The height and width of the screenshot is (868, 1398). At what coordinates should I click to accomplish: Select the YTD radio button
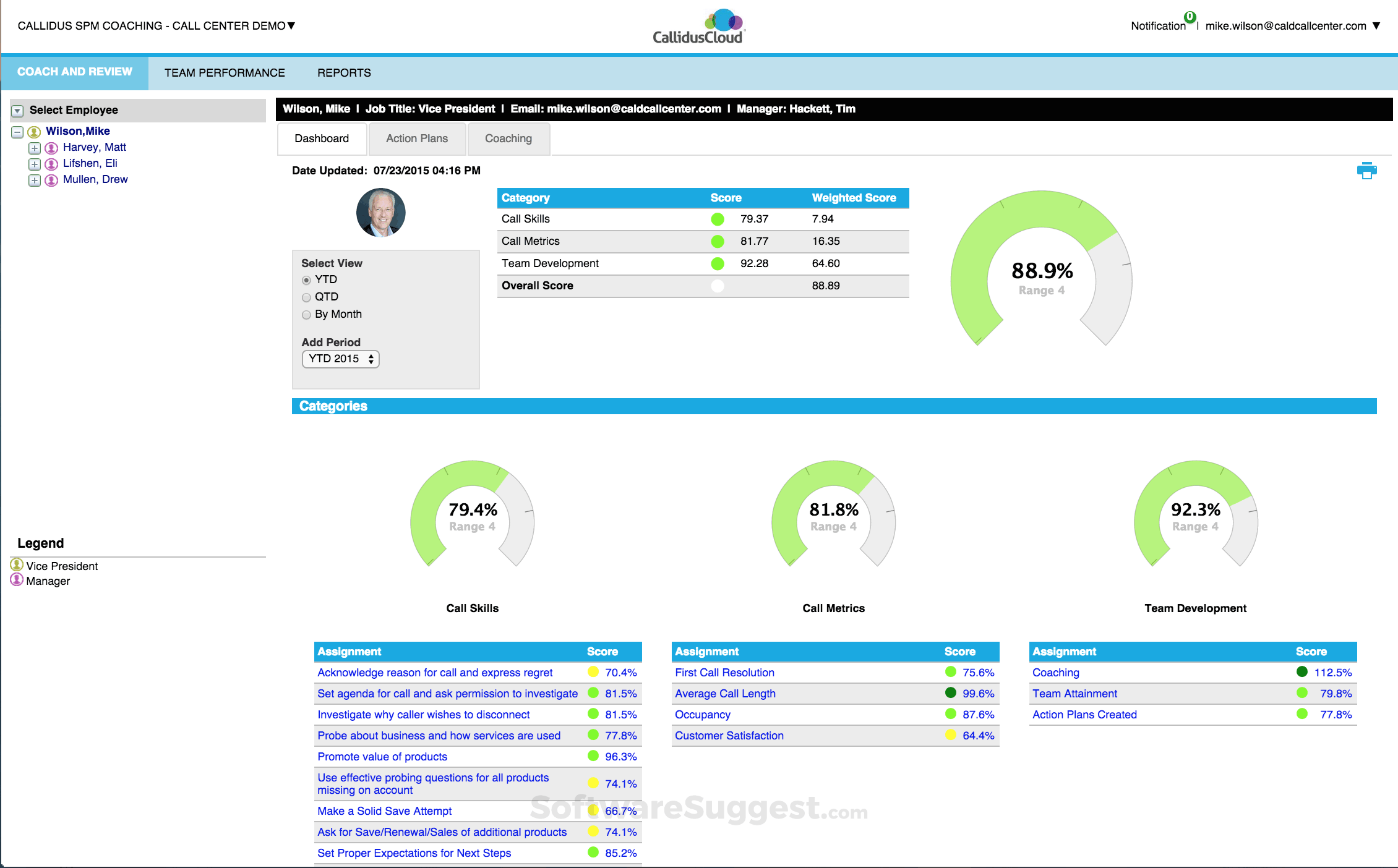(306, 280)
